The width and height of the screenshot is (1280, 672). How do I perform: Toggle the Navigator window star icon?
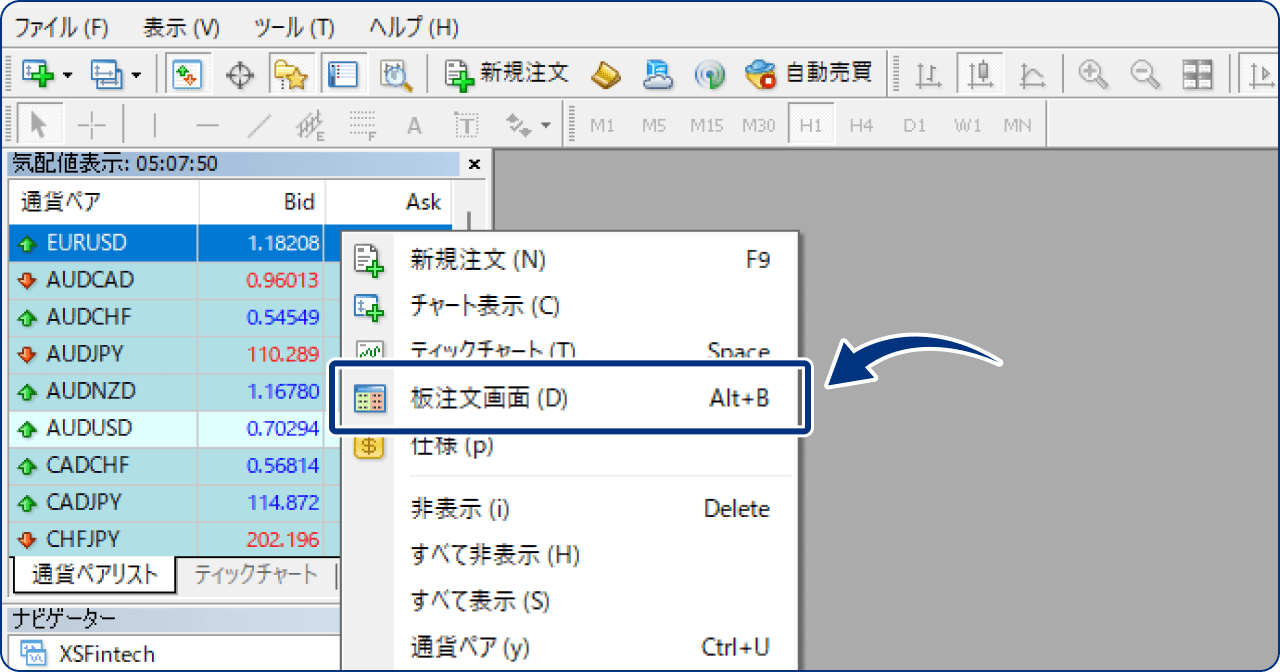pos(288,72)
